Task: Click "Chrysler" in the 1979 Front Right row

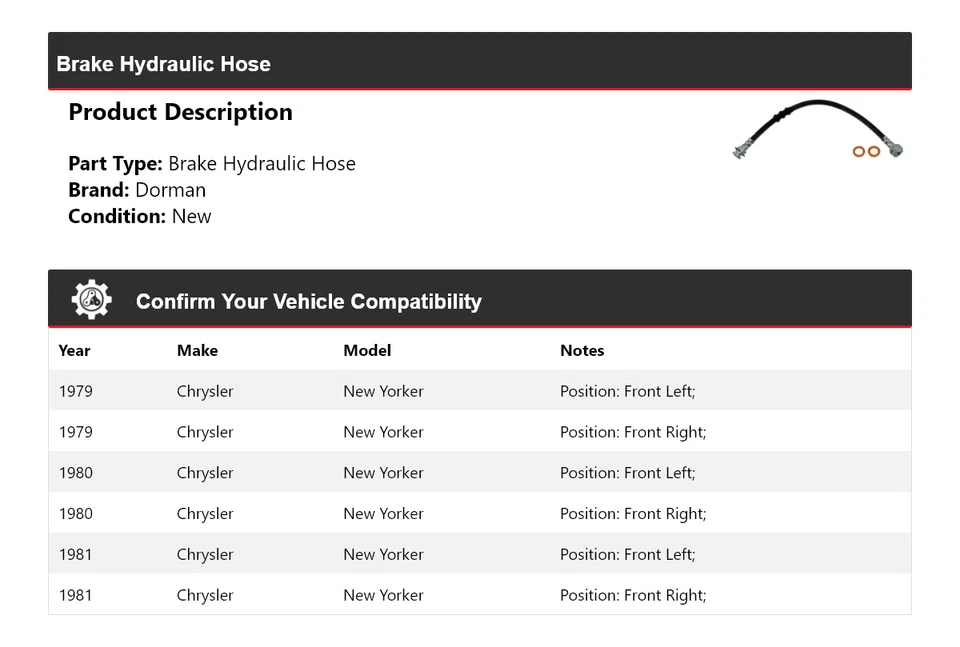Action: (x=205, y=432)
